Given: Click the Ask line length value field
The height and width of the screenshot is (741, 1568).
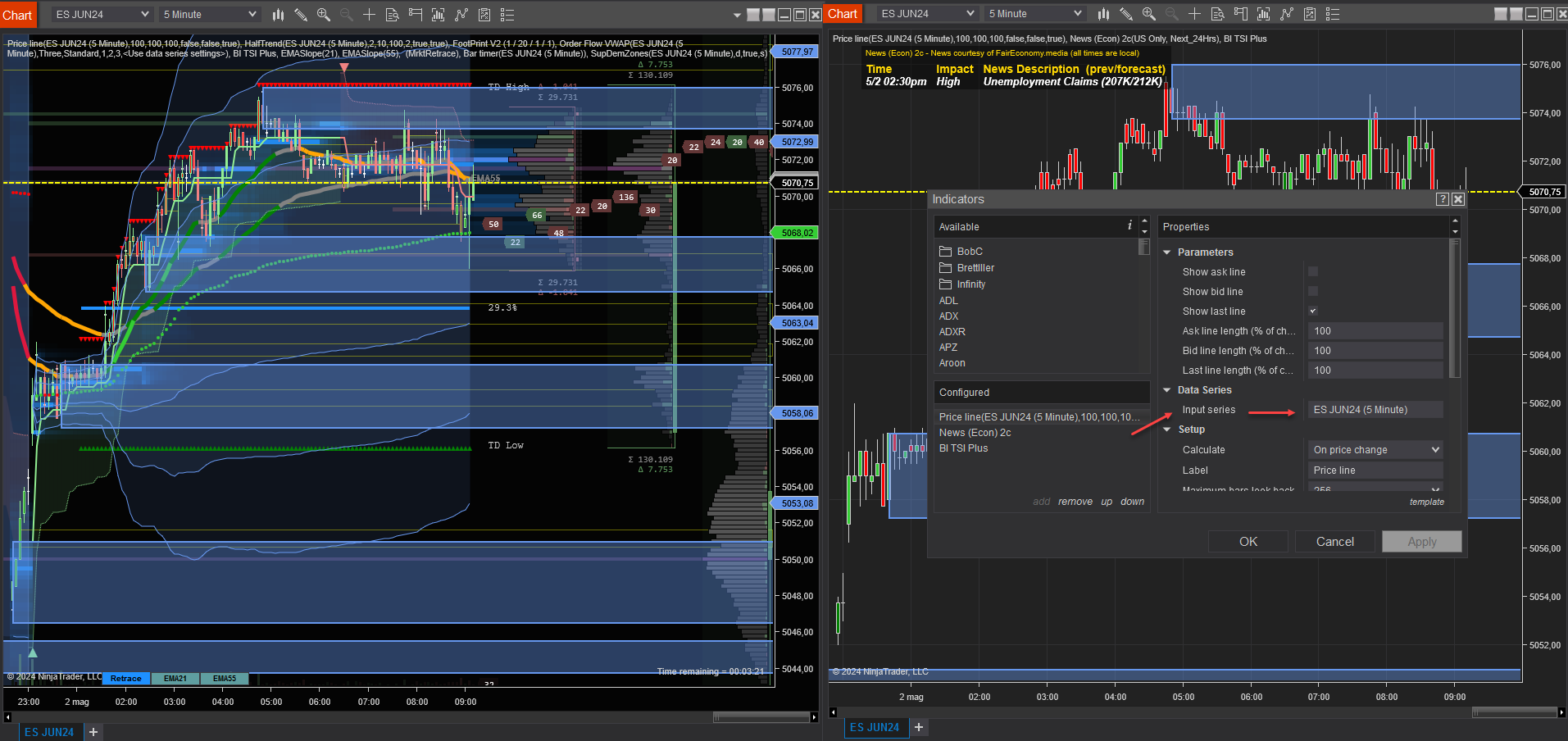Looking at the screenshot, I should coord(1375,331).
